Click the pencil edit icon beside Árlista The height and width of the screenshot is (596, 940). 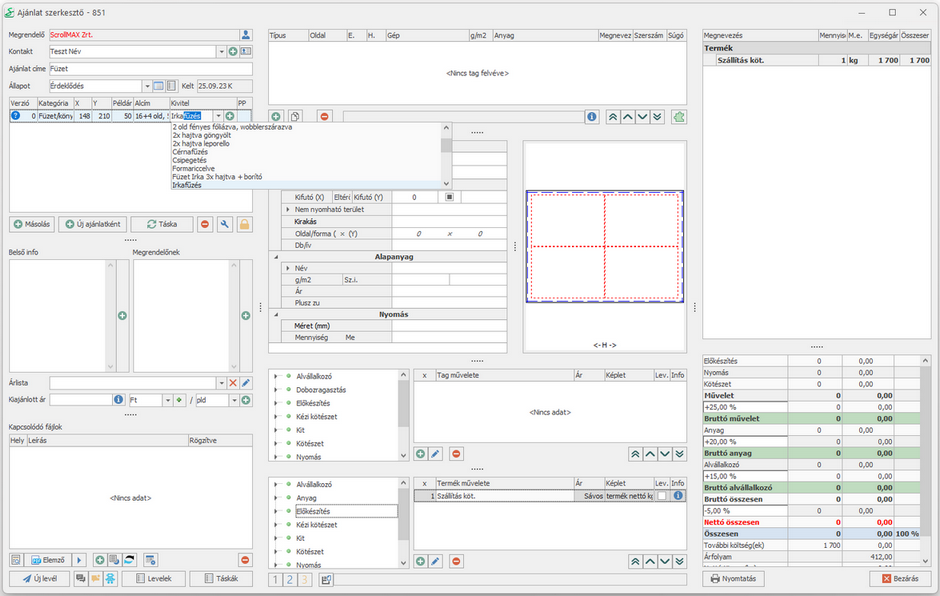coord(246,383)
